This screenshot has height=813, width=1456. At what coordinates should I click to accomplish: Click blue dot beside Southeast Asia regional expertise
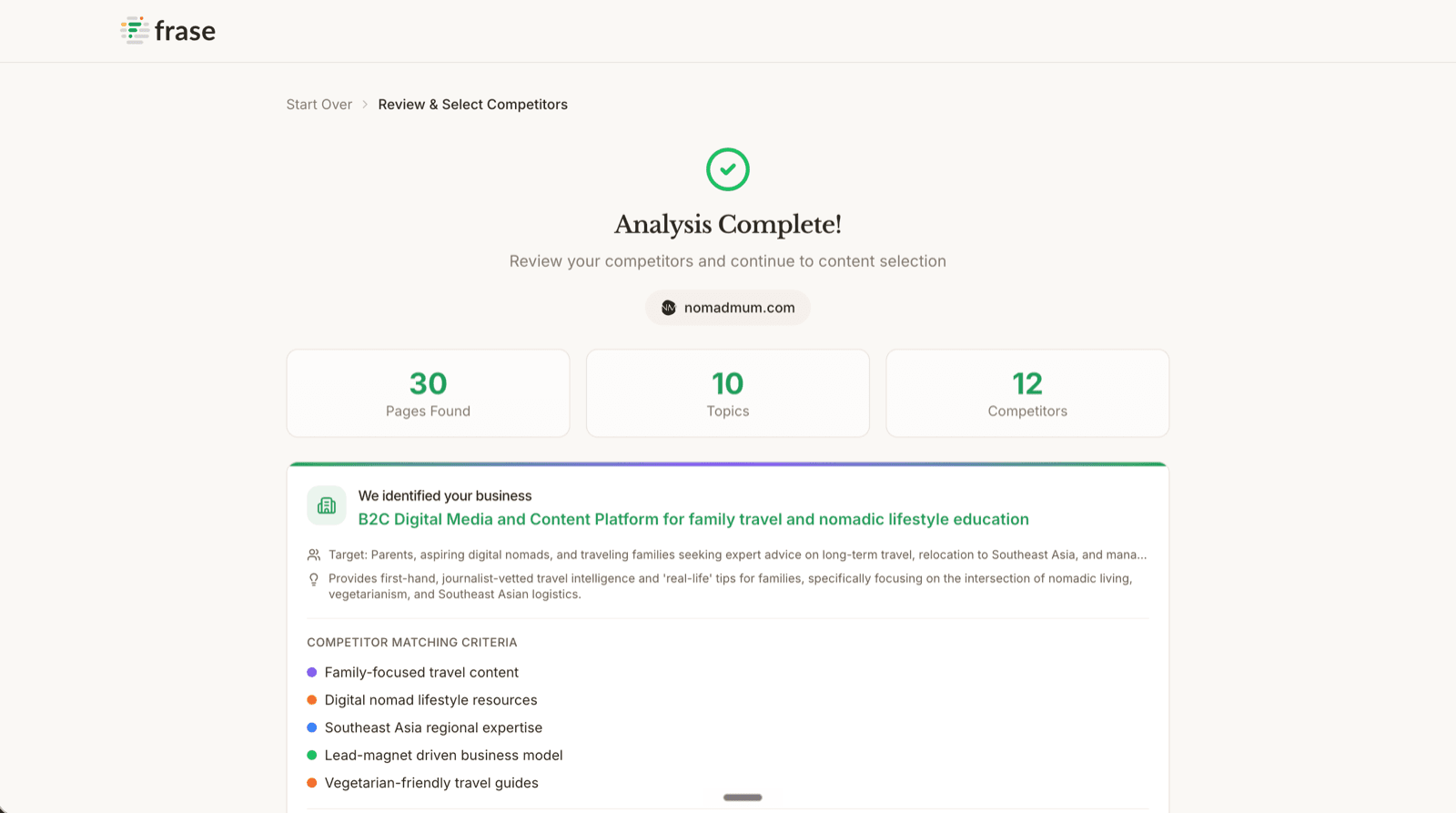click(312, 727)
